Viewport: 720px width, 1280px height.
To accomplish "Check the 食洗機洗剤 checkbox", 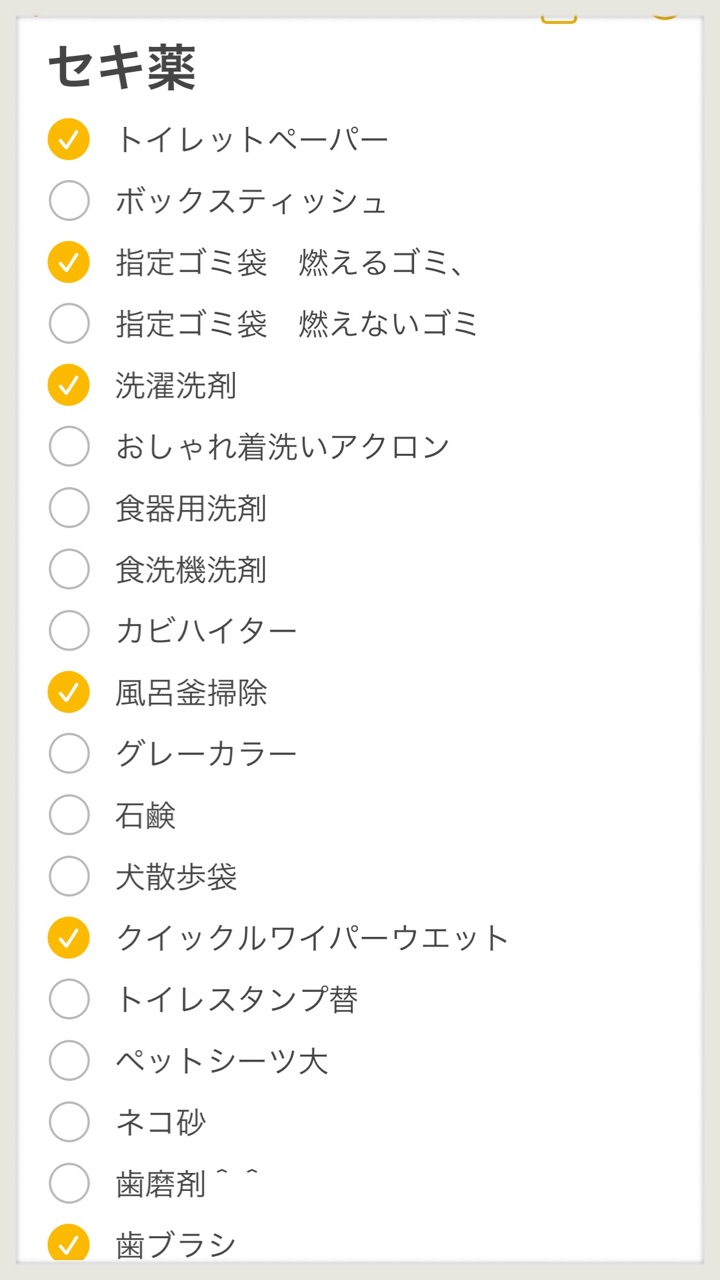I will click(69, 569).
